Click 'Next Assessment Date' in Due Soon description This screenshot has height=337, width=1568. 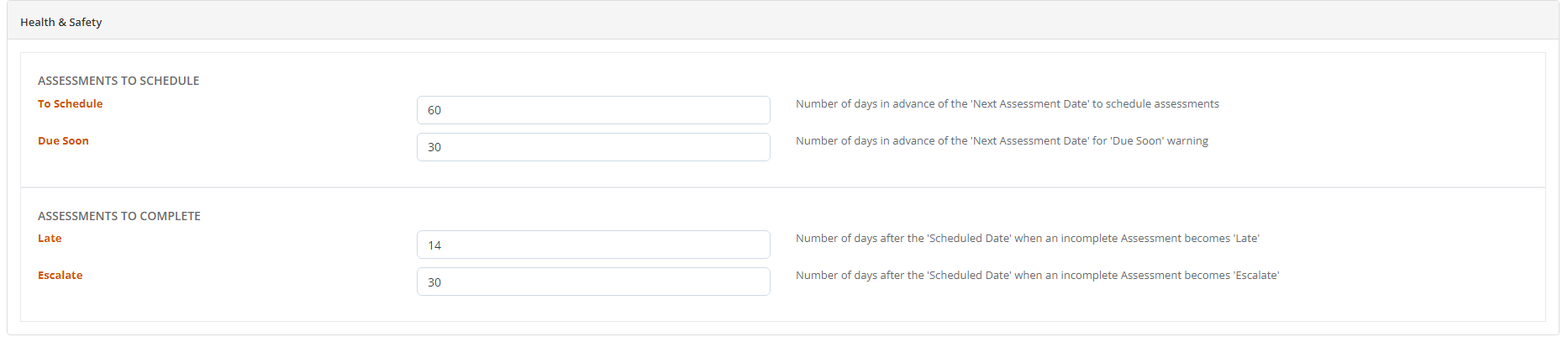(1029, 140)
